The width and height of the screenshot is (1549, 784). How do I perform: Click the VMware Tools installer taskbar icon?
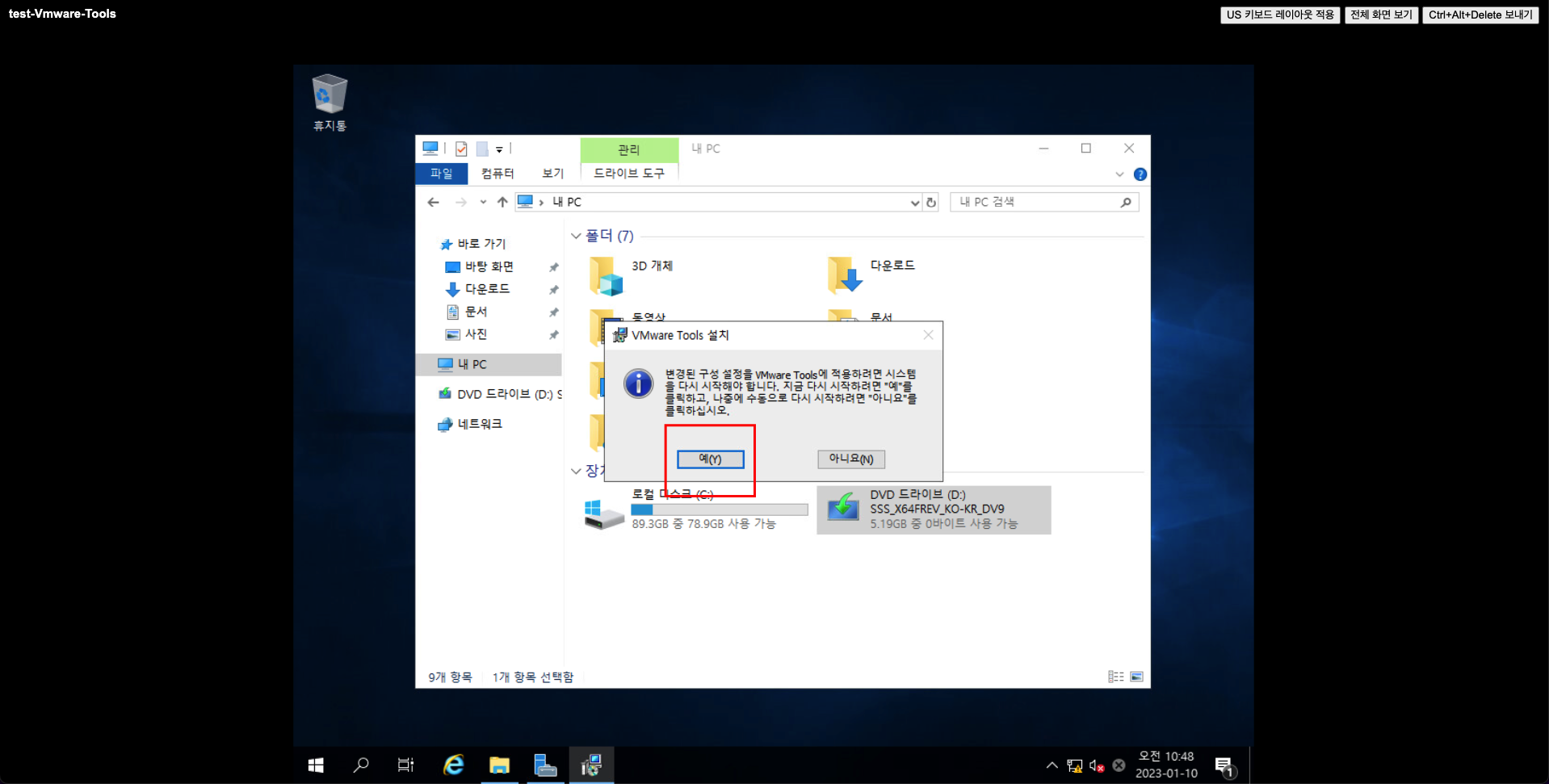coord(591,765)
